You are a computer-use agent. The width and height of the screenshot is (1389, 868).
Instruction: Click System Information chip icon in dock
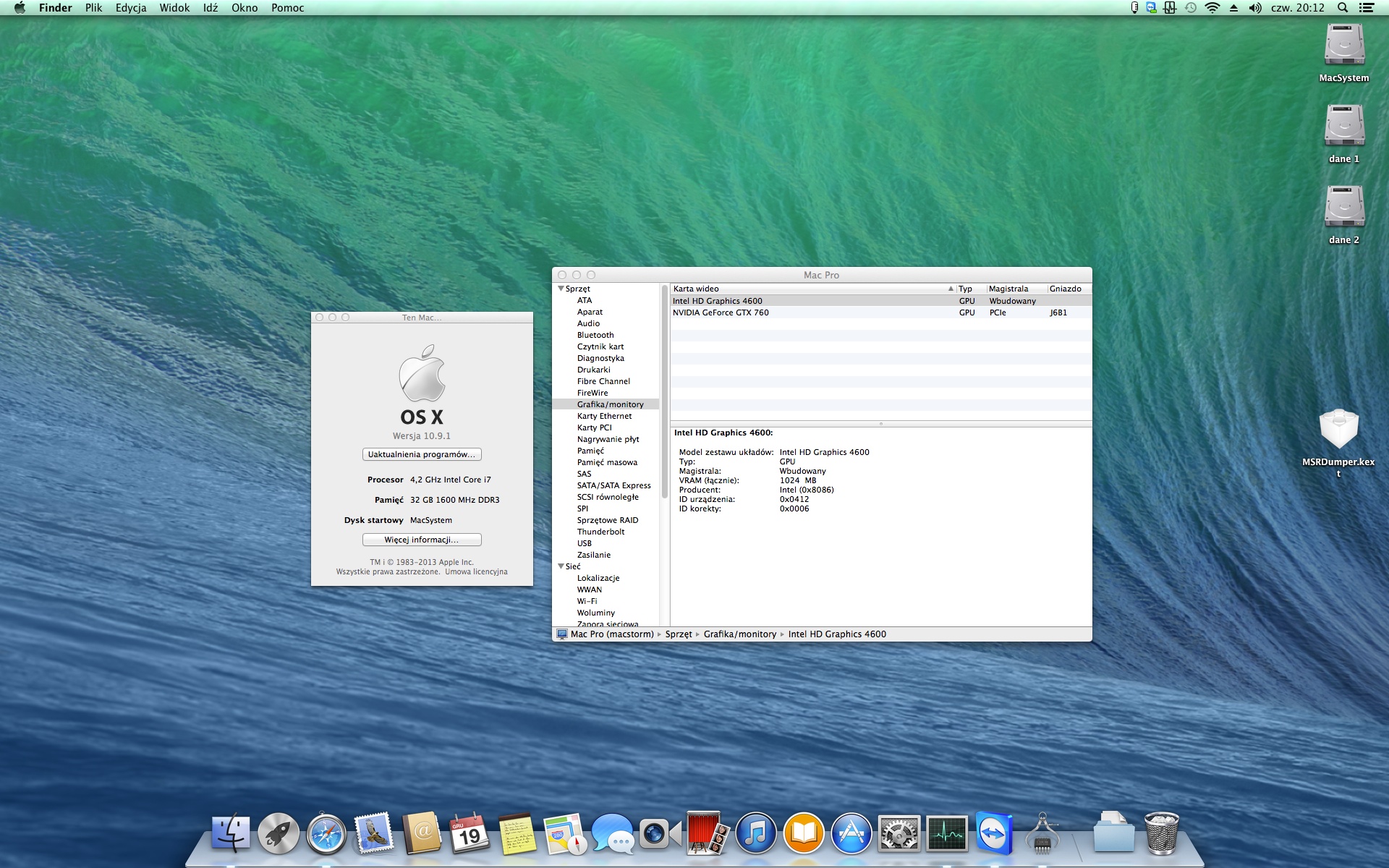1042,833
